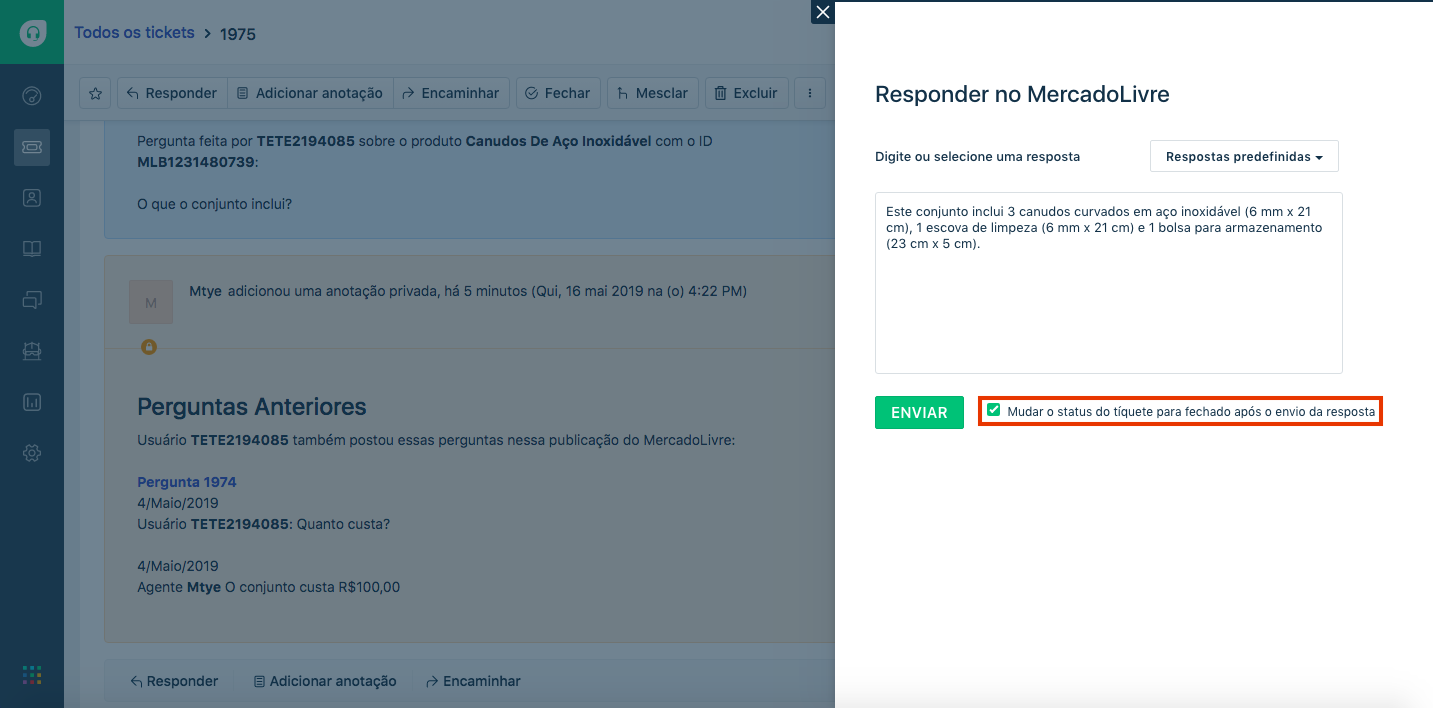Click the Excluir button

click(x=747, y=93)
